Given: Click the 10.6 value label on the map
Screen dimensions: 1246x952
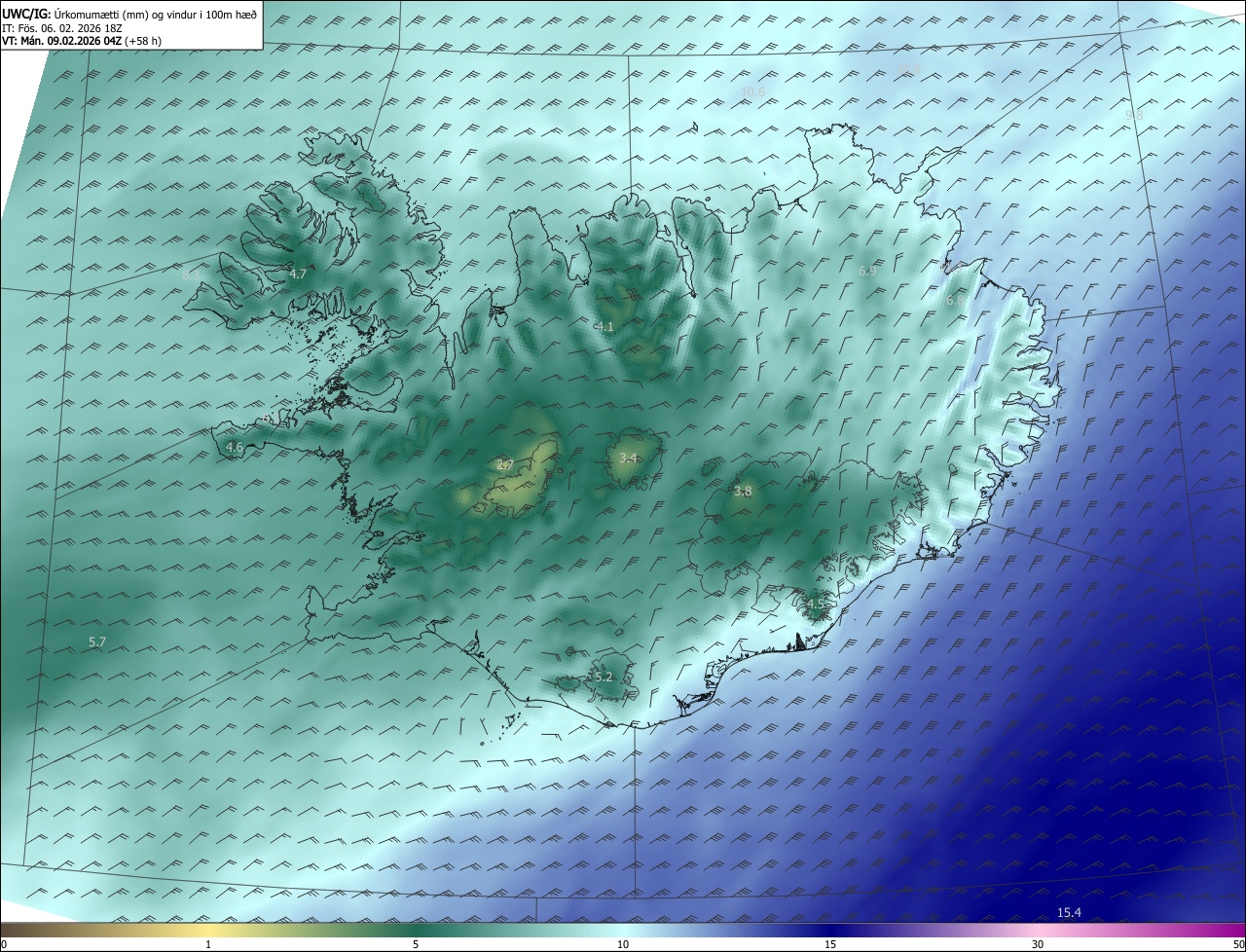Looking at the screenshot, I should [x=752, y=92].
